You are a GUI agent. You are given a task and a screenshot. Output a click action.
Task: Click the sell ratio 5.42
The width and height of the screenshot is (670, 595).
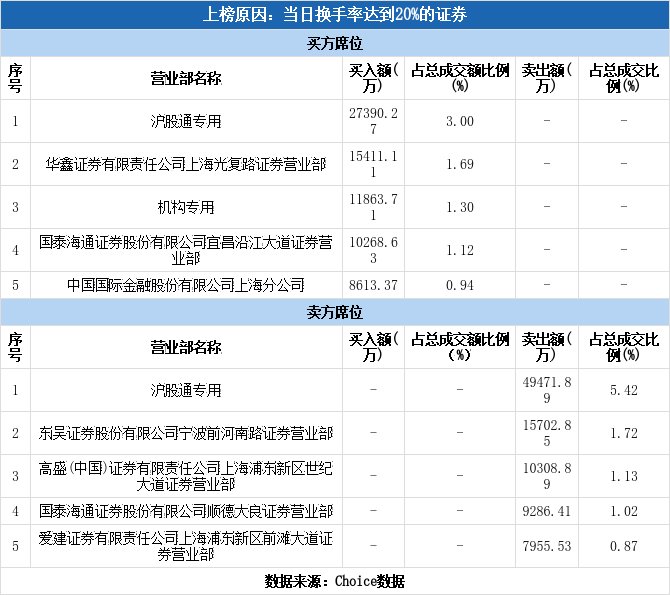[624, 390]
